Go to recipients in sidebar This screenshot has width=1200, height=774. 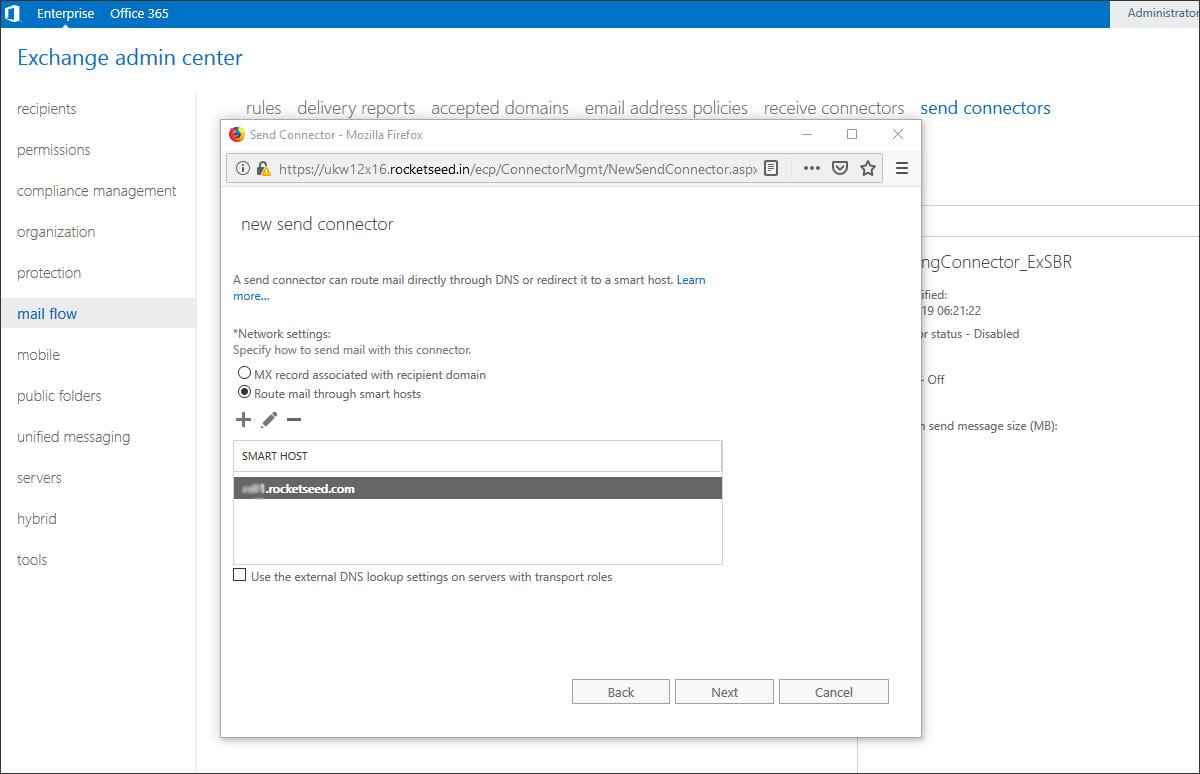[x=47, y=109]
